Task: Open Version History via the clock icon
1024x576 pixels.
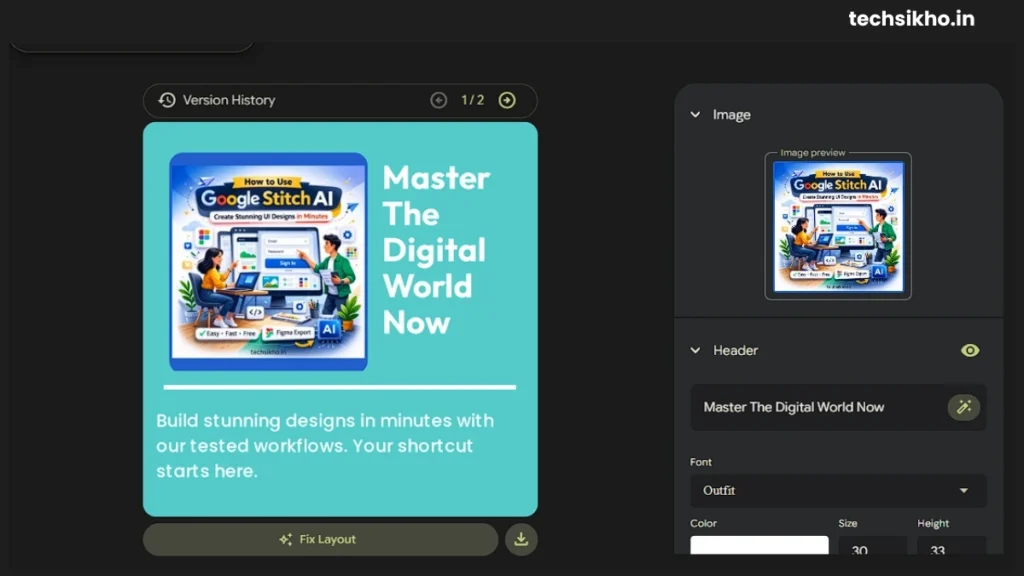Action: click(167, 100)
